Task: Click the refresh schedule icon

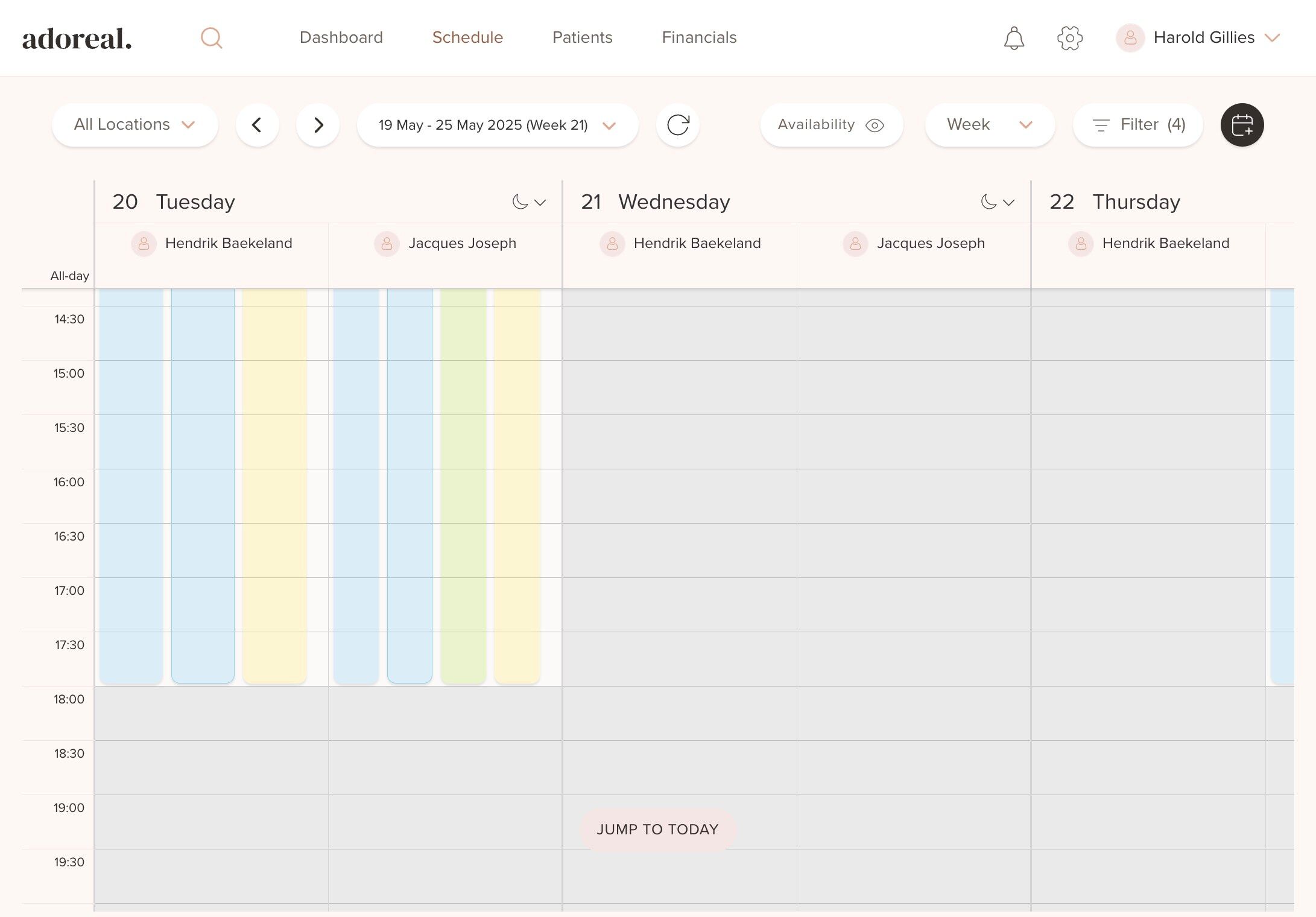Action: pyautogui.click(x=678, y=125)
